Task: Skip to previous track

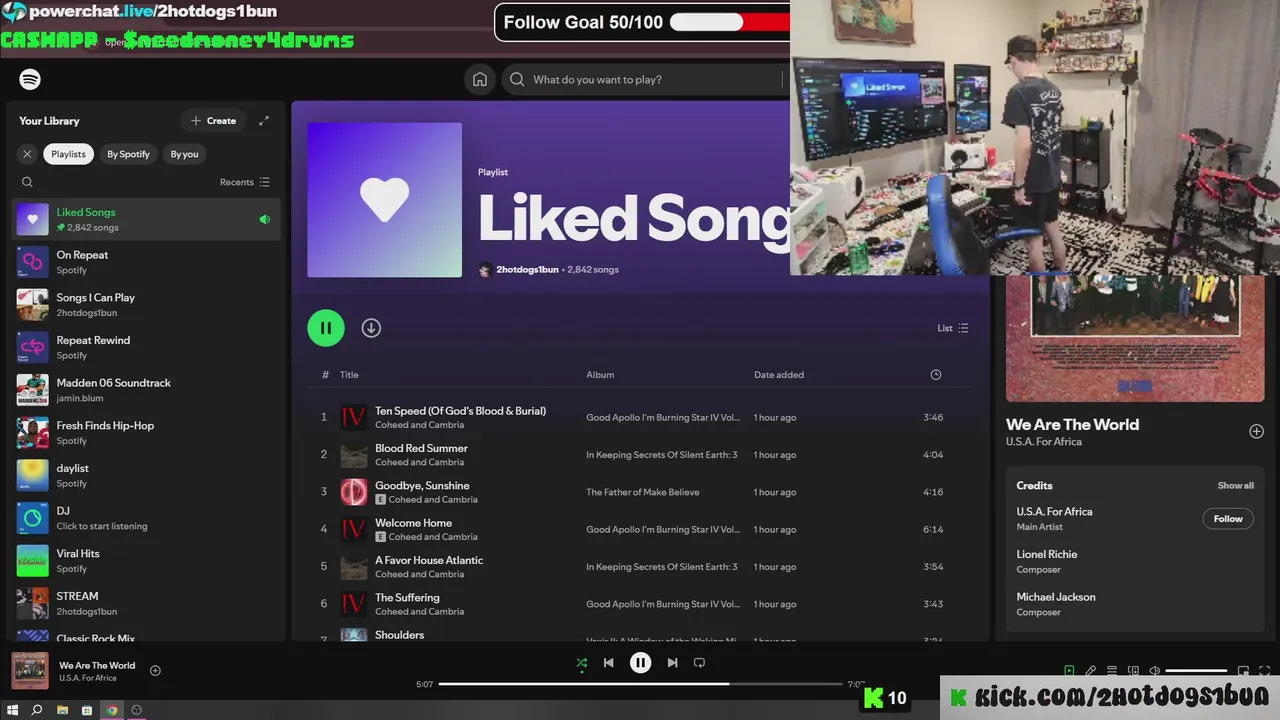Action: 608,663
